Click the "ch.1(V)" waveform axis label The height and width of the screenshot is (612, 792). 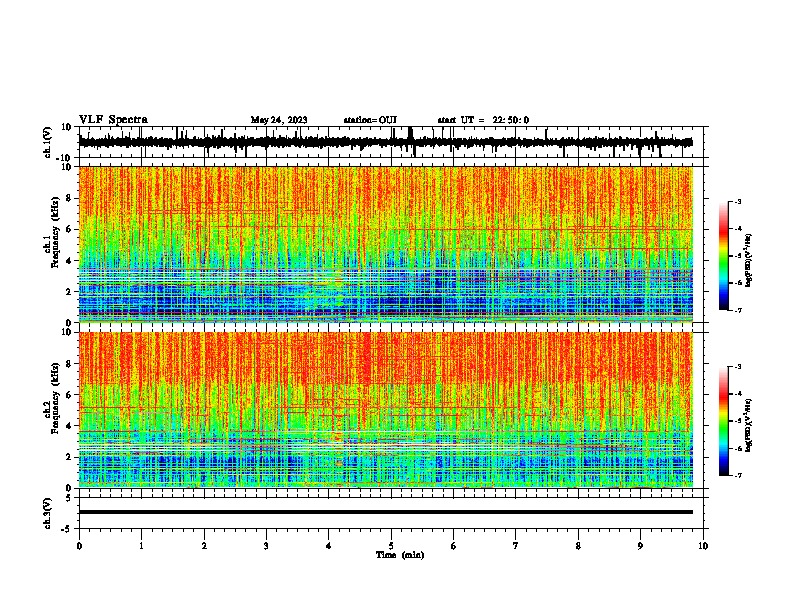tap(48, 142)
